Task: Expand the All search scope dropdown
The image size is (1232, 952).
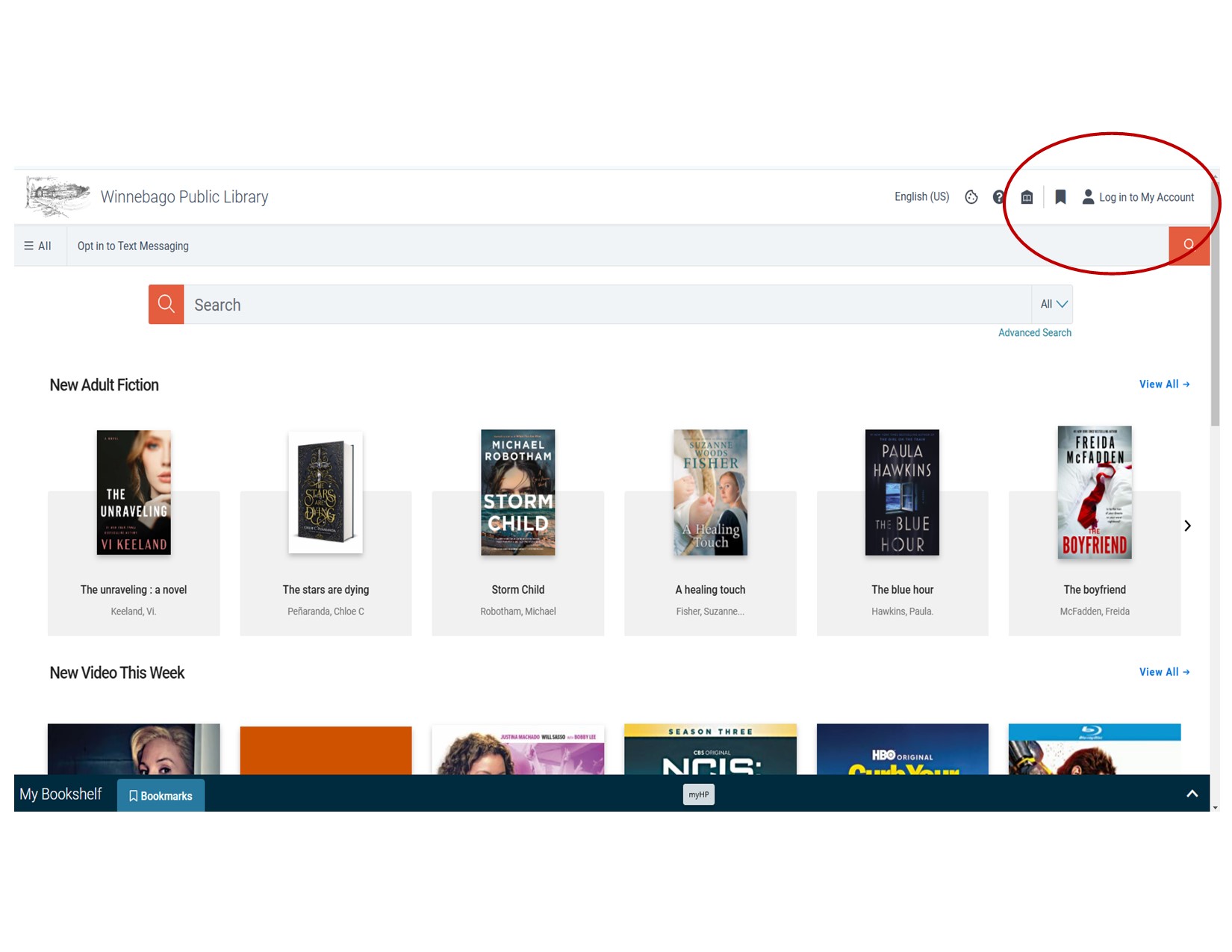Action: (x=1053, y=305)
